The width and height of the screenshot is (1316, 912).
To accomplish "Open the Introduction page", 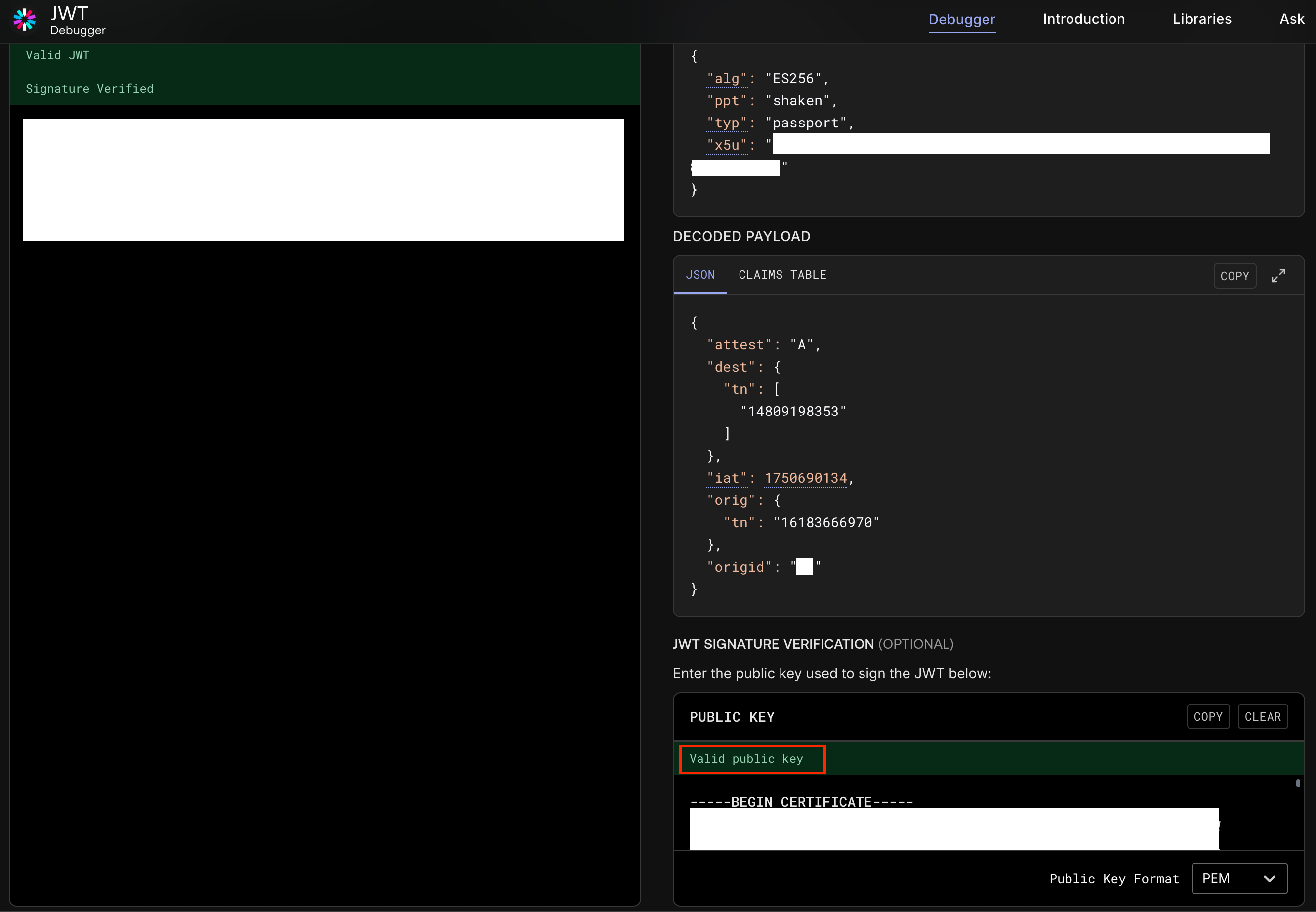I will point(1083,19).
